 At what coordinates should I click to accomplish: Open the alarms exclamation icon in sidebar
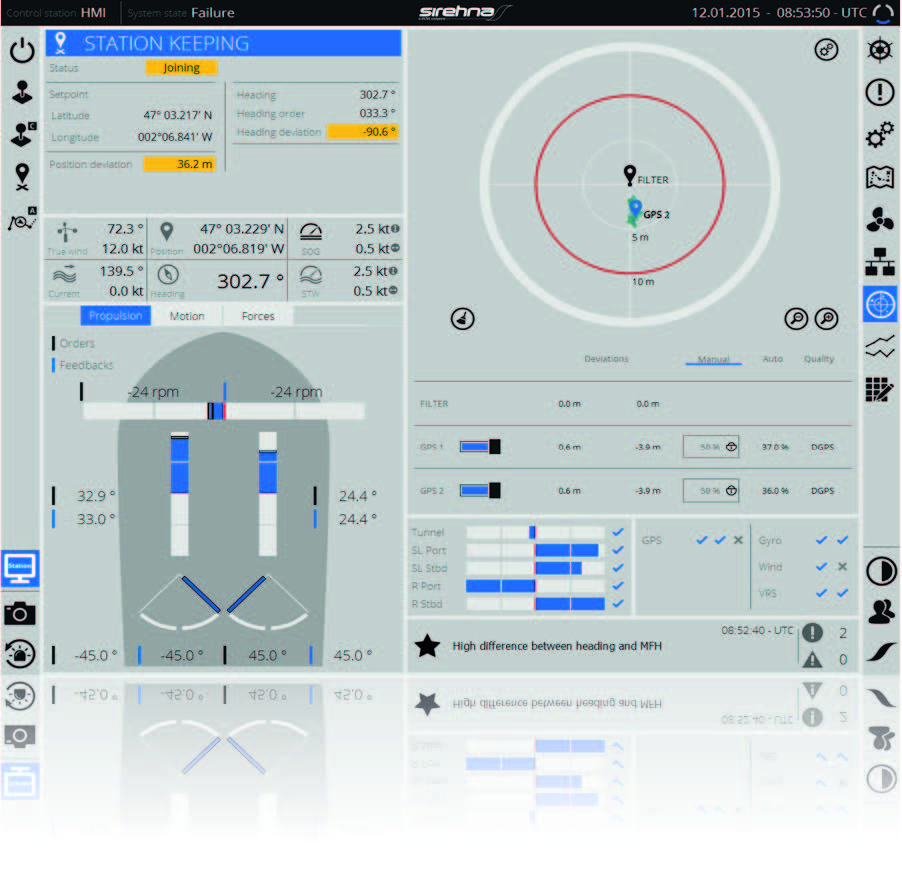coord(879,93)
